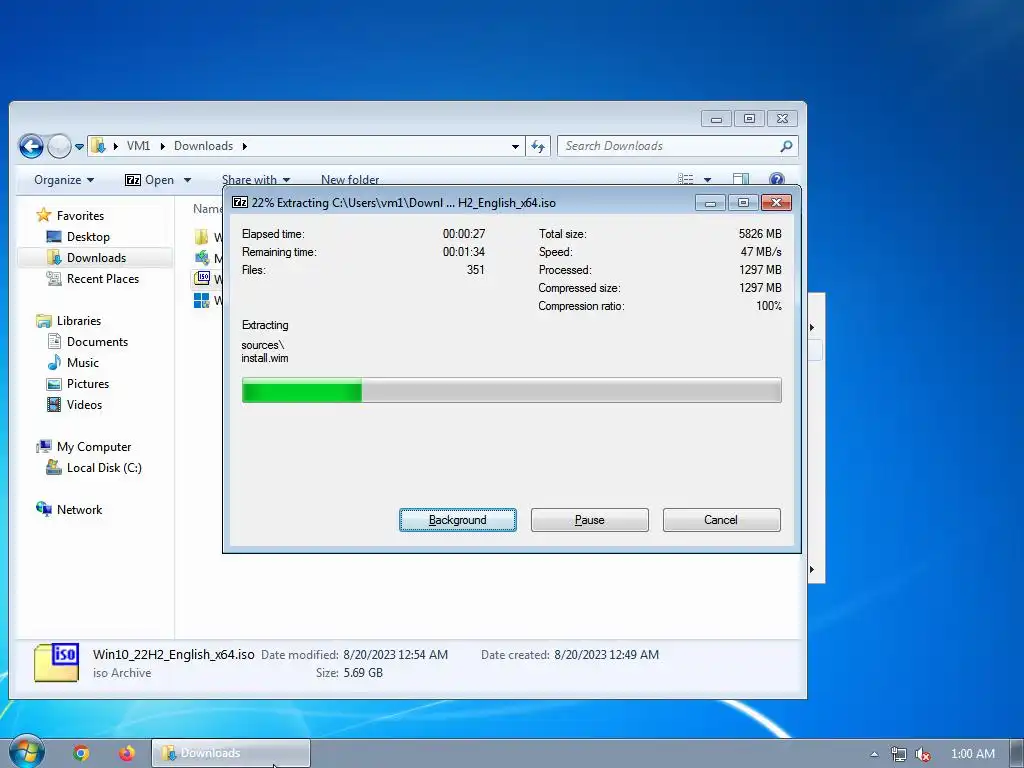The image size is (1024, 768).
Task: Open the Videos library
Action: pyautogui.click(x=84, y=404)
